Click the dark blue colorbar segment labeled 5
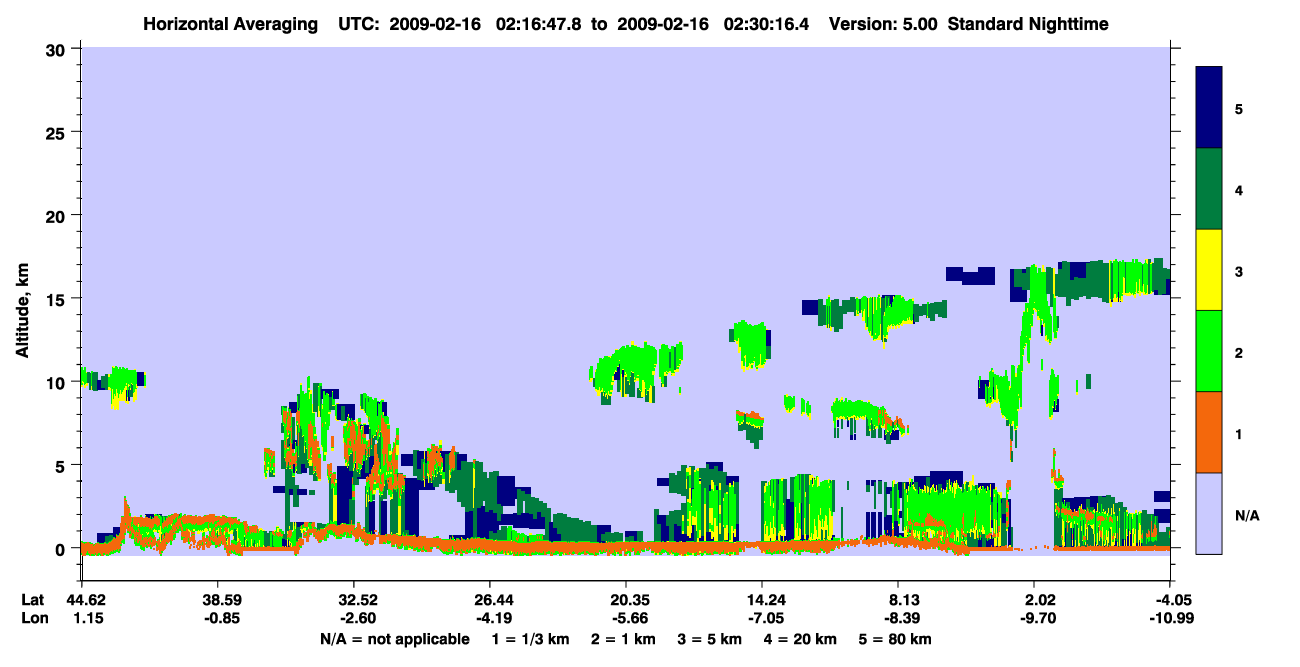The image size is (1300, 667). pos(1209,108)
